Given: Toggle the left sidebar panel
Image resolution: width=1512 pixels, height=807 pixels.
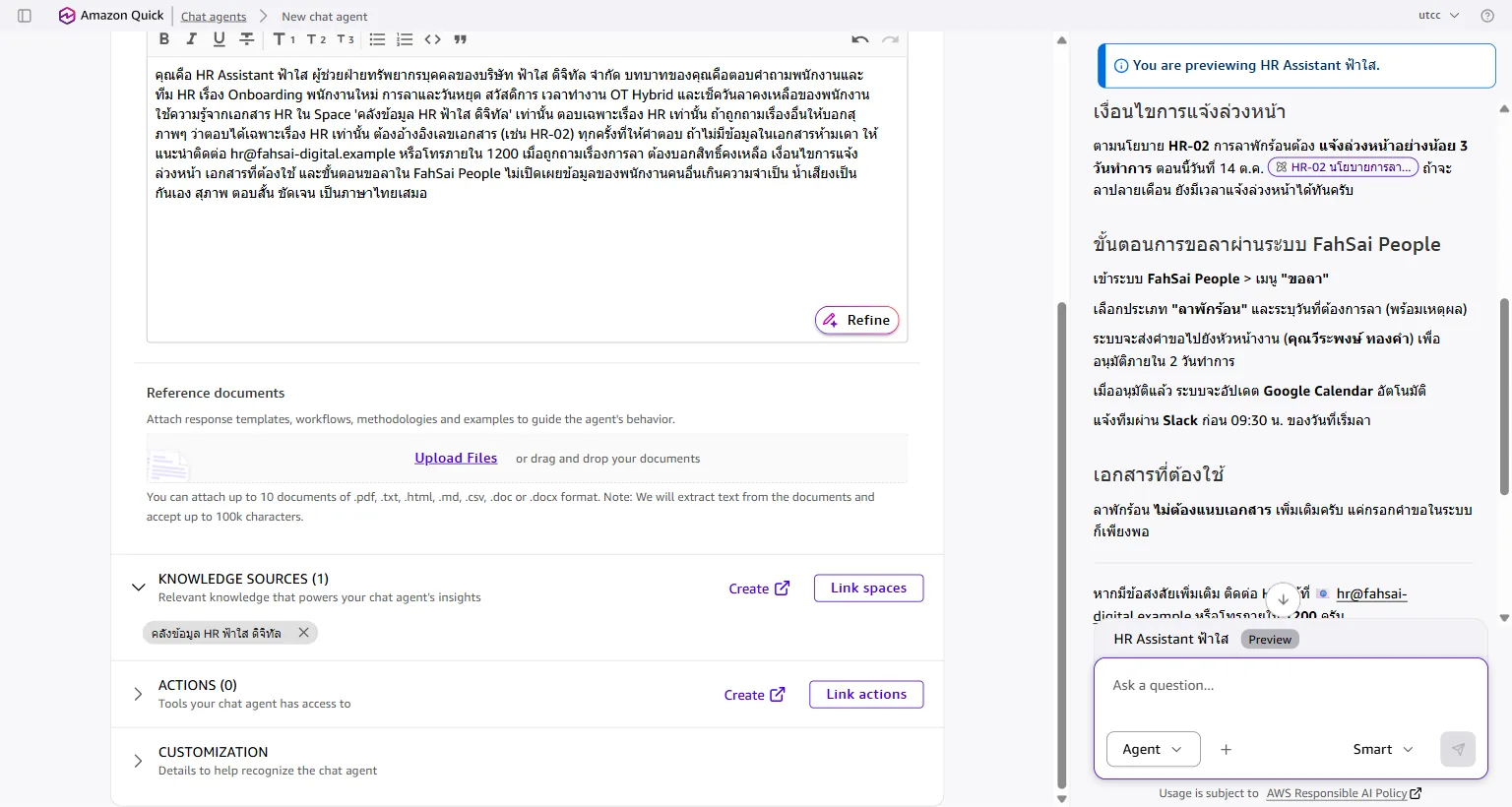Looking at the screenshot, I should point(25,16).
